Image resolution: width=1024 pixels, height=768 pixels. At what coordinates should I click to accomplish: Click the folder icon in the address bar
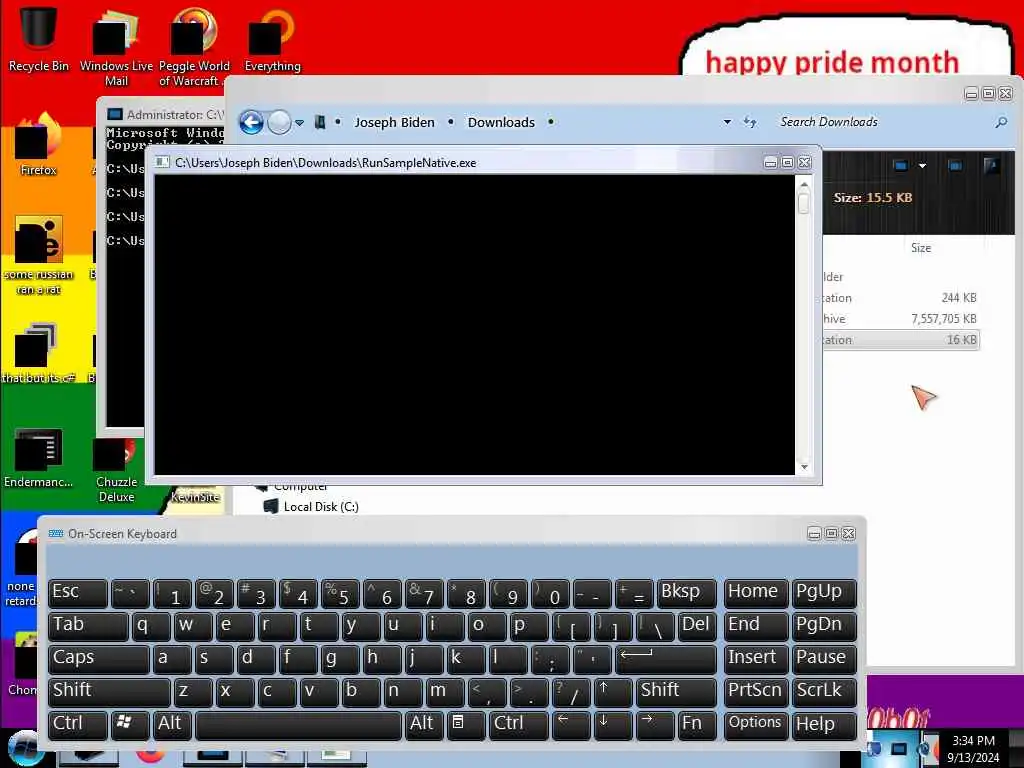(320, 122)
